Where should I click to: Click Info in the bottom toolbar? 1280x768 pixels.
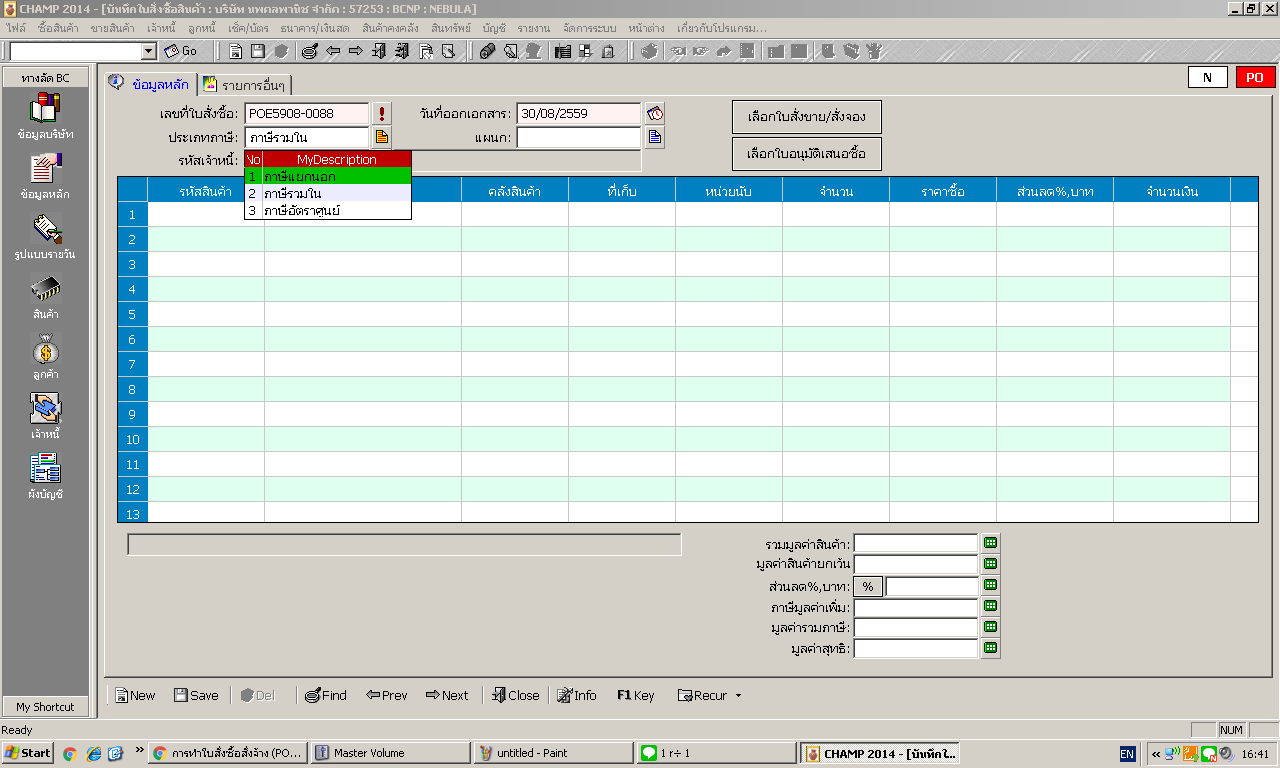[576, 696]
